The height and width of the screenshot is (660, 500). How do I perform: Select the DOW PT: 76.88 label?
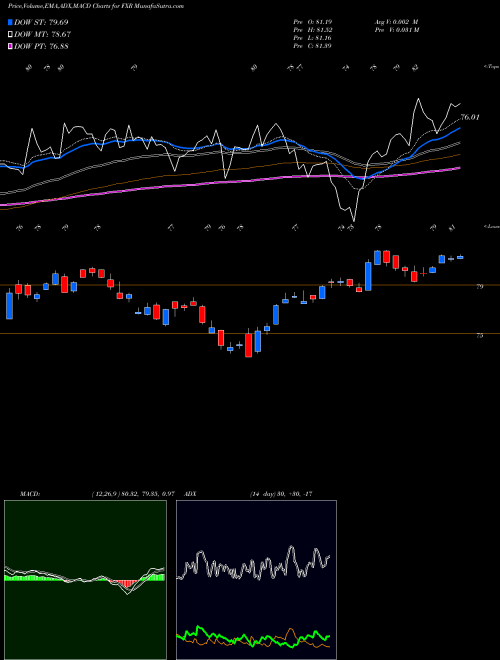(x=41, y=46)
